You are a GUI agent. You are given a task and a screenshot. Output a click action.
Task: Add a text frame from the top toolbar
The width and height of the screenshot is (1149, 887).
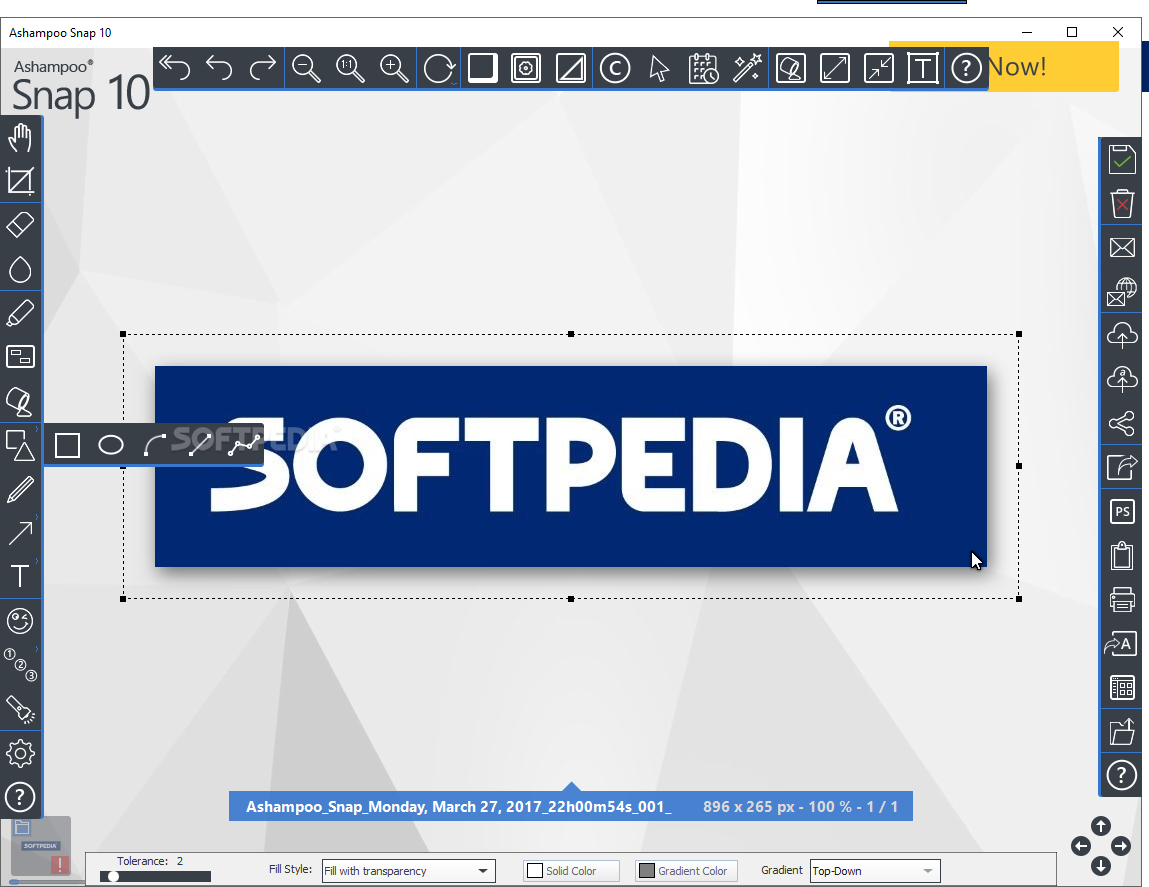point(923,68)
